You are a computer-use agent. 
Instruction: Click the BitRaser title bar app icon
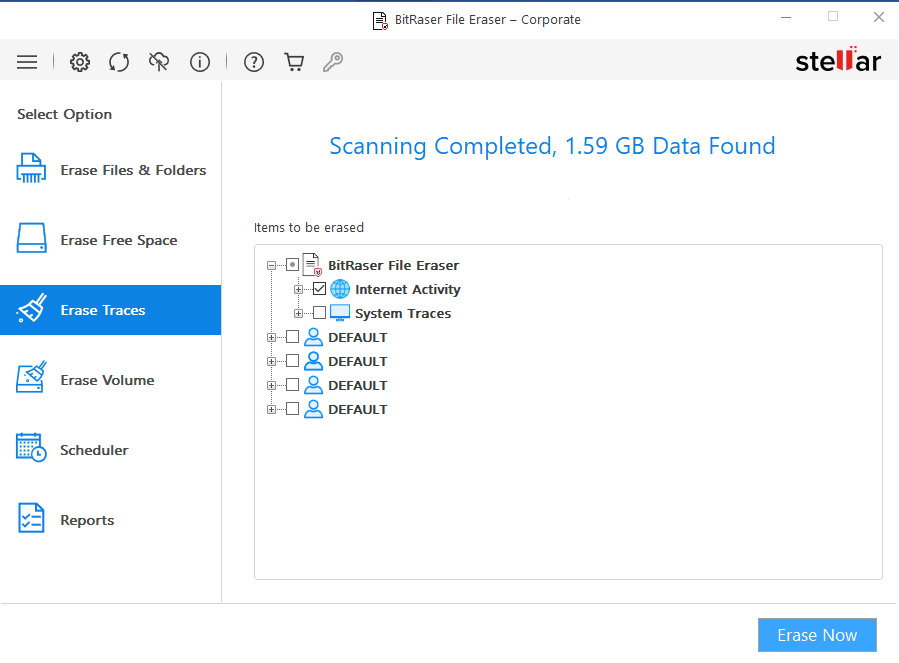[380, 21]
